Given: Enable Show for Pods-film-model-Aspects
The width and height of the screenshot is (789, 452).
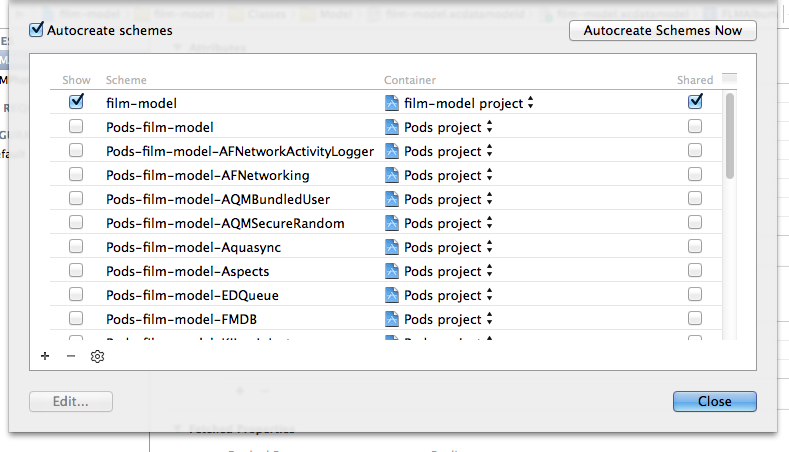Looking at the screenshot, I should point(76,270).
